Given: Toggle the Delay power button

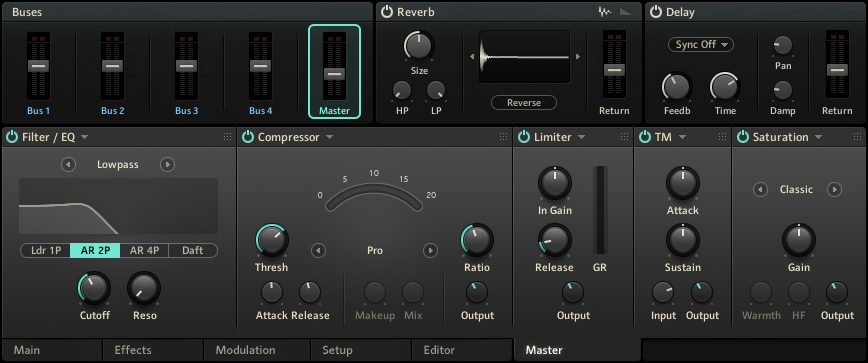Looking at the screenshot, I should click(655, 12).
